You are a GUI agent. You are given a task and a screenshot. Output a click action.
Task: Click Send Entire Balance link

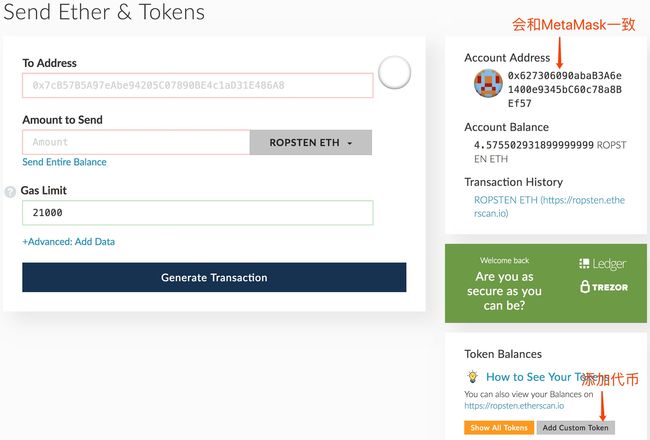(64, 162)
